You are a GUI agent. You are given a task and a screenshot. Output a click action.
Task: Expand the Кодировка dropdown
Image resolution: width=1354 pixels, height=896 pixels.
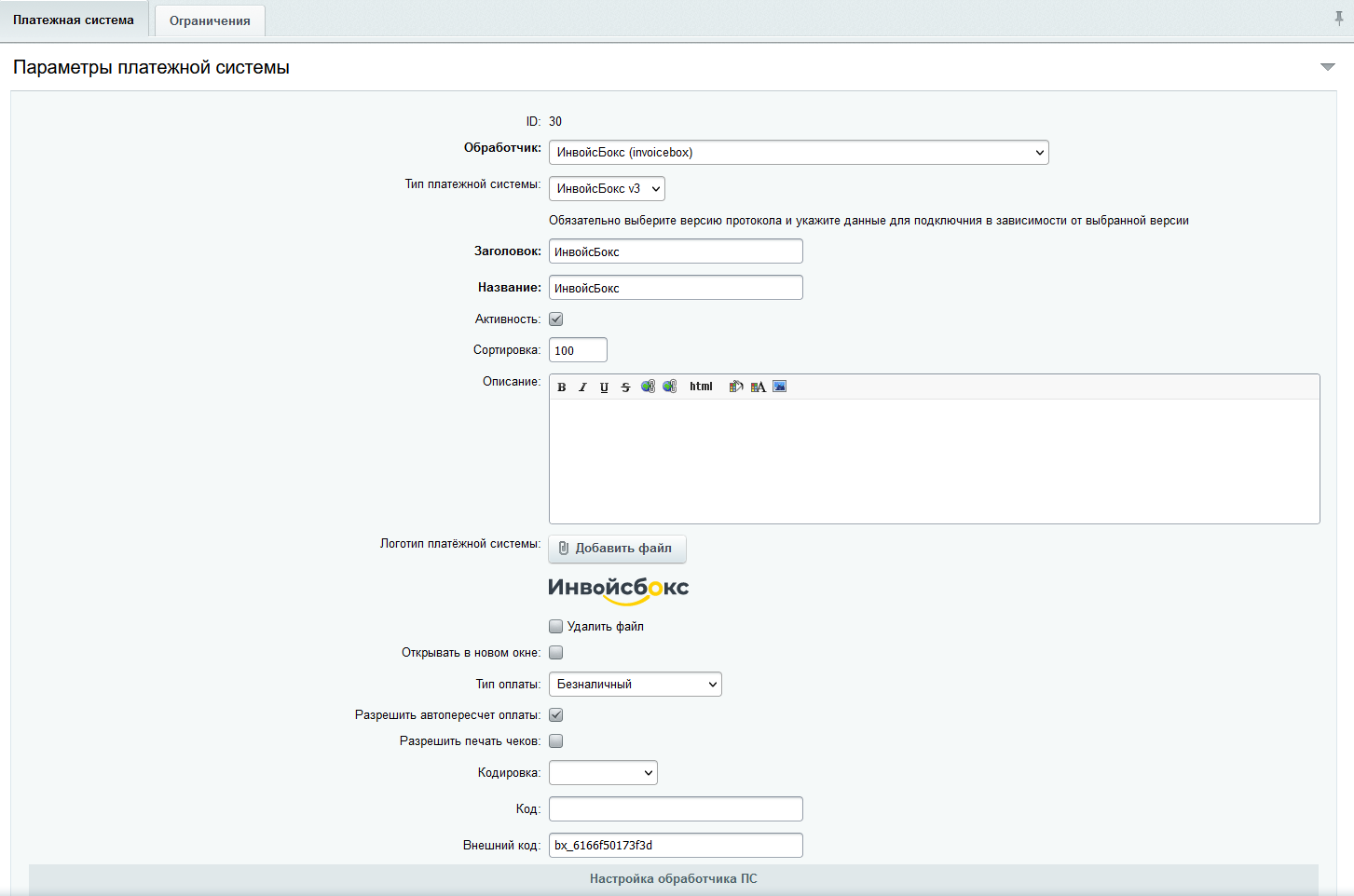click(x=603, y=773)
